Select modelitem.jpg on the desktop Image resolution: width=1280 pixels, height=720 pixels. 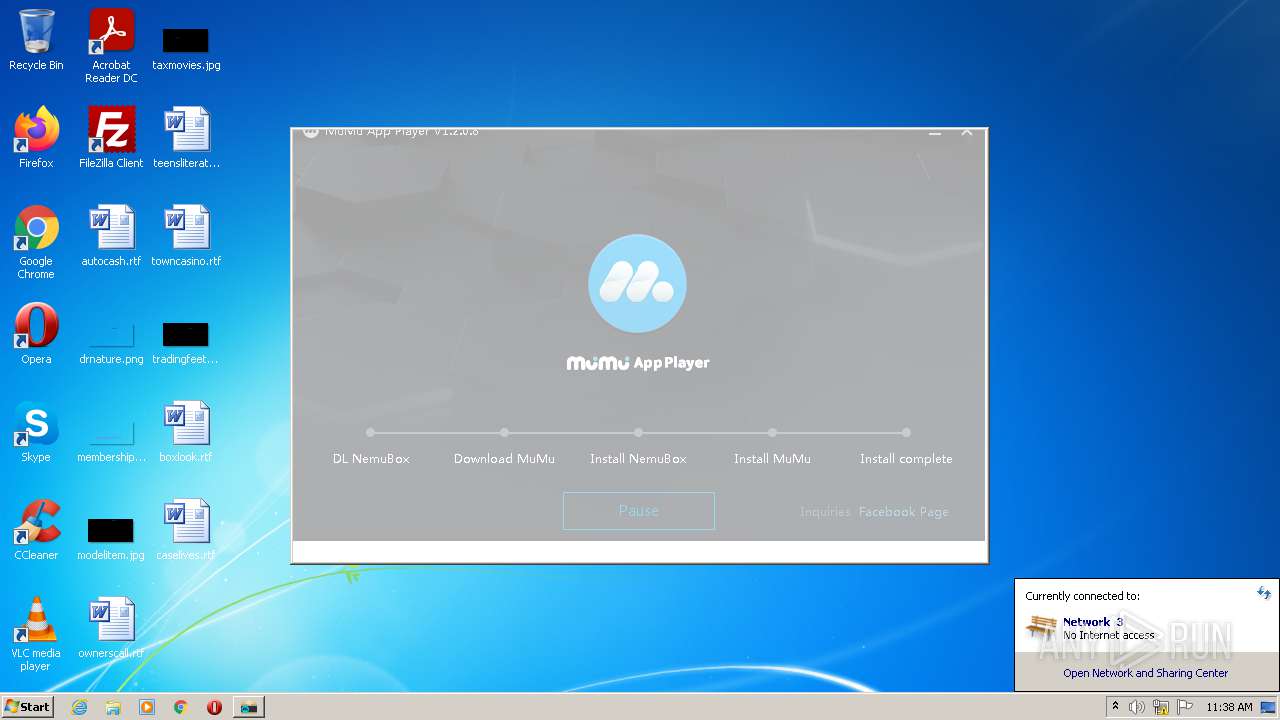pos(111,538)
